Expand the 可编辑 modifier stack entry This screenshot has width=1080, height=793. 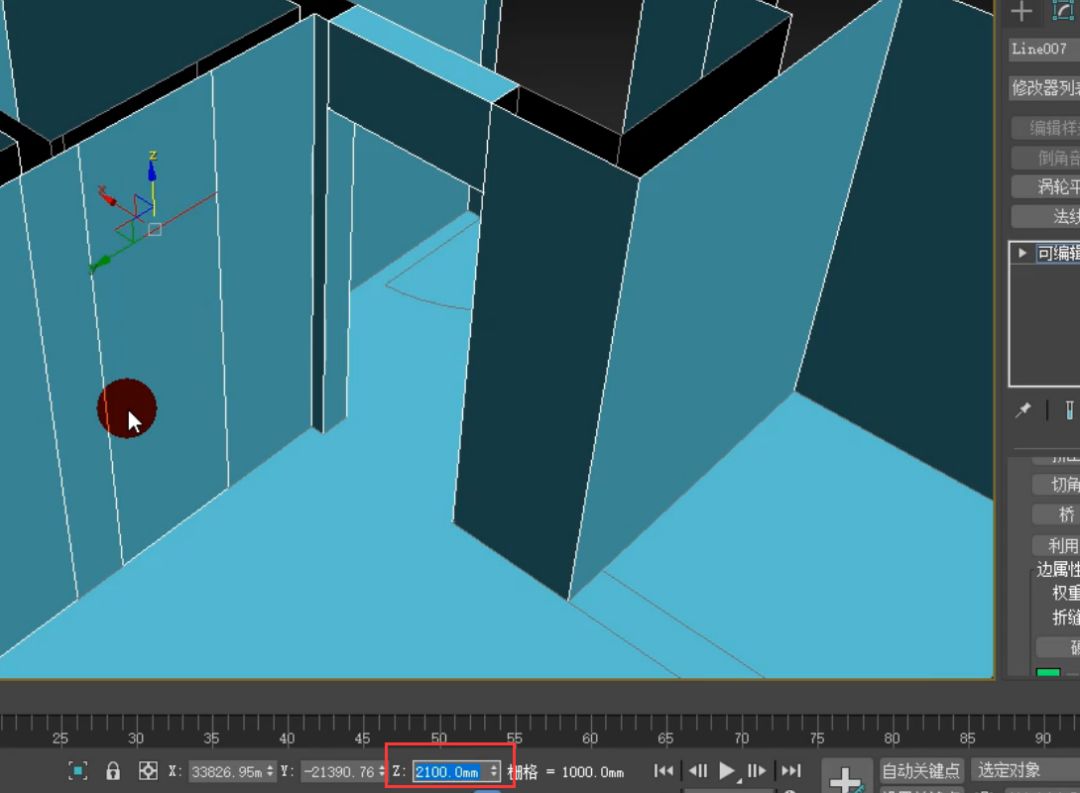coord(1022,253)
